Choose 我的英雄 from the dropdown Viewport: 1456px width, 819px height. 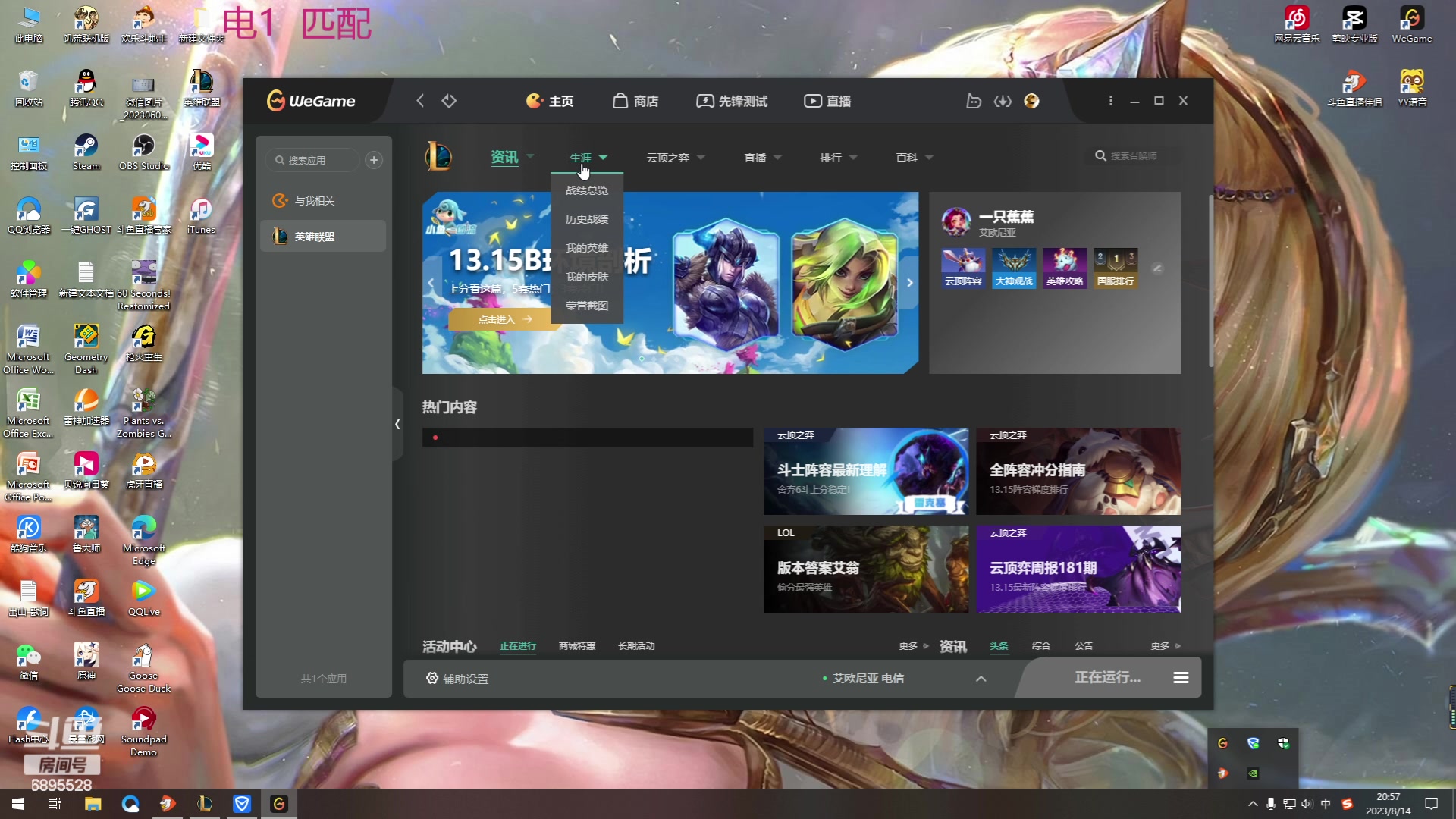(x=587, y=248)
